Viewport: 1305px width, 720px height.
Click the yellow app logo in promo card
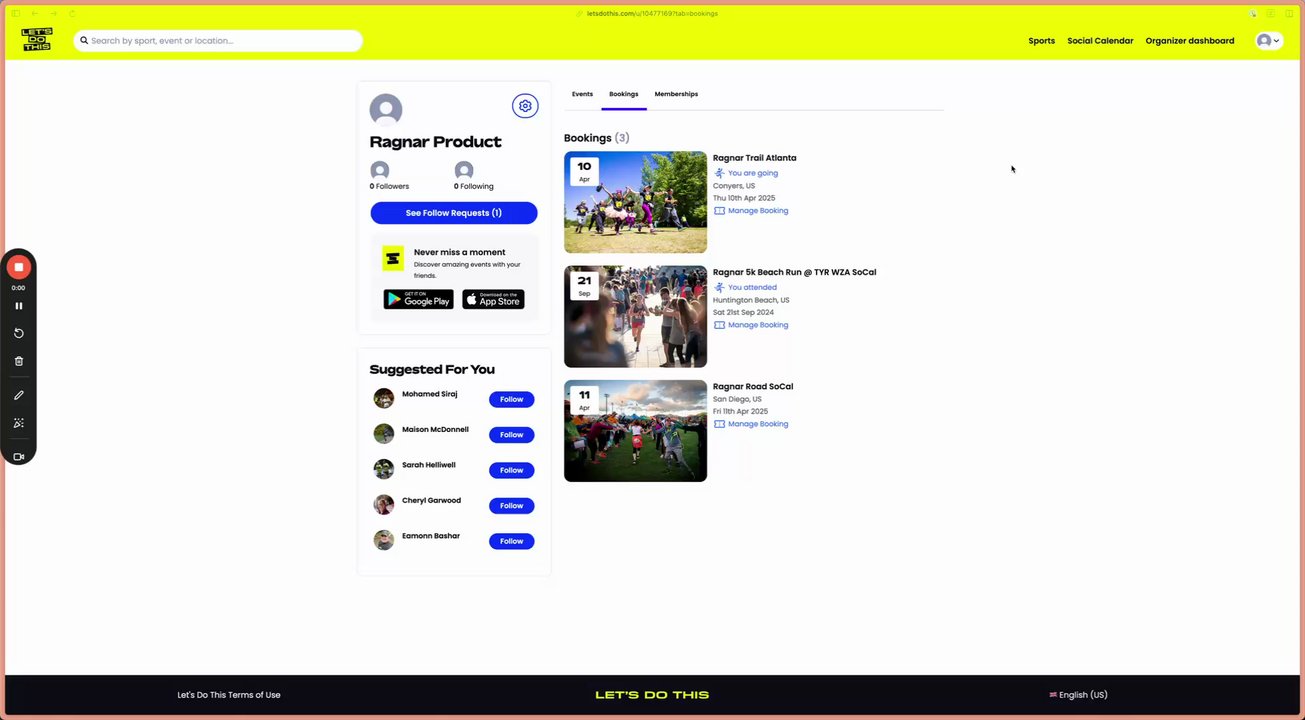(x=393, y=259)
